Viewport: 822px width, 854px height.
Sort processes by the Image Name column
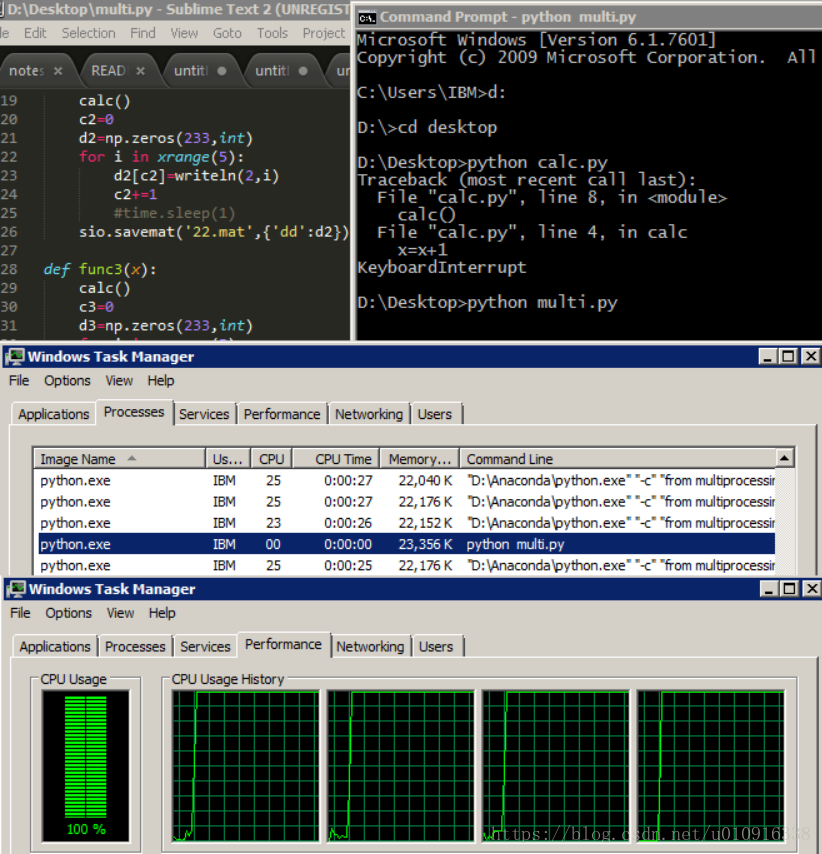[78, 459]
